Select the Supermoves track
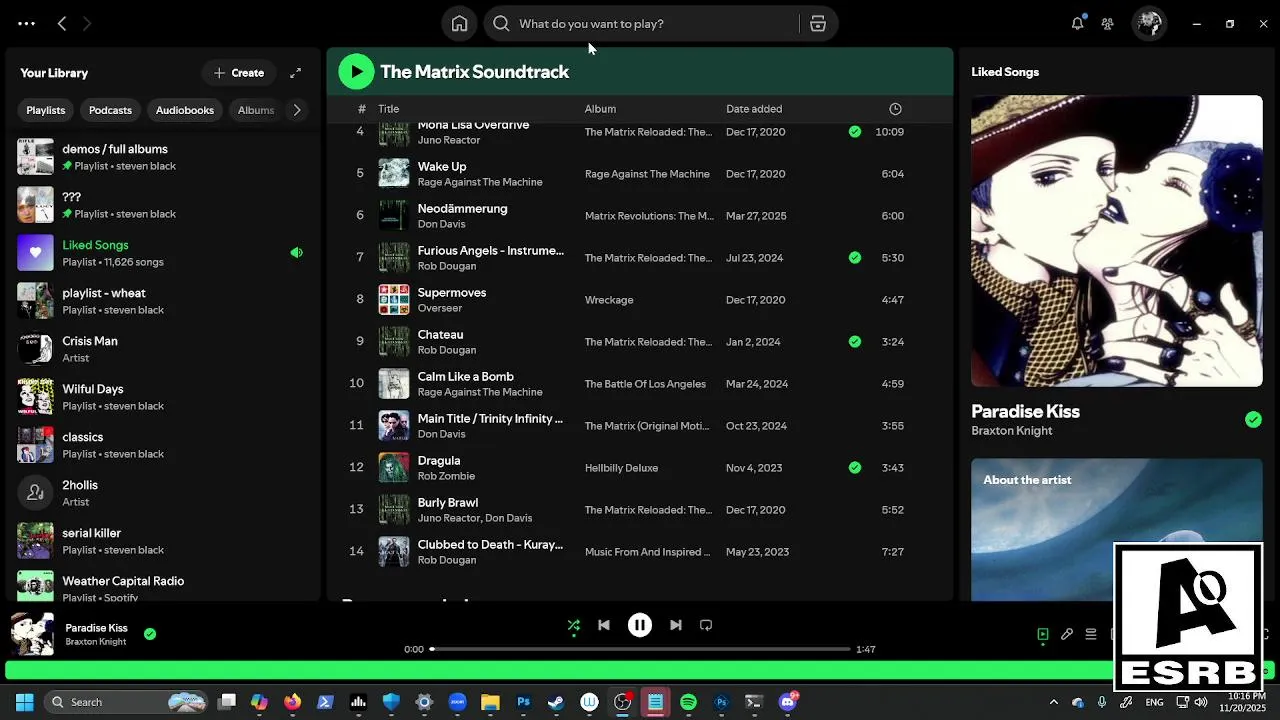Viewport: 1280px width, 720px height. click(x=640, y=300)
